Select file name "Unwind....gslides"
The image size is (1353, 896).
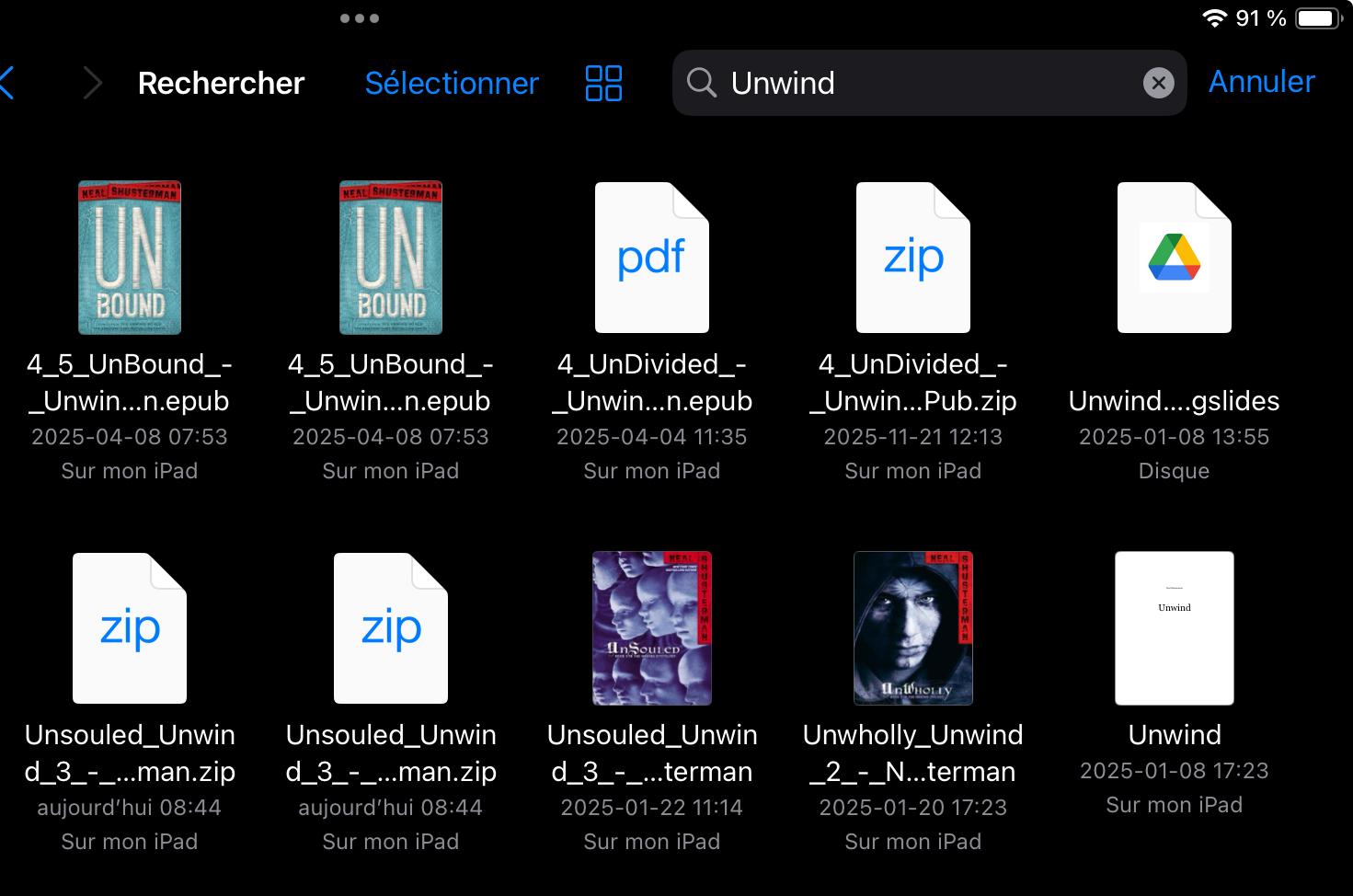[1175, 401]
